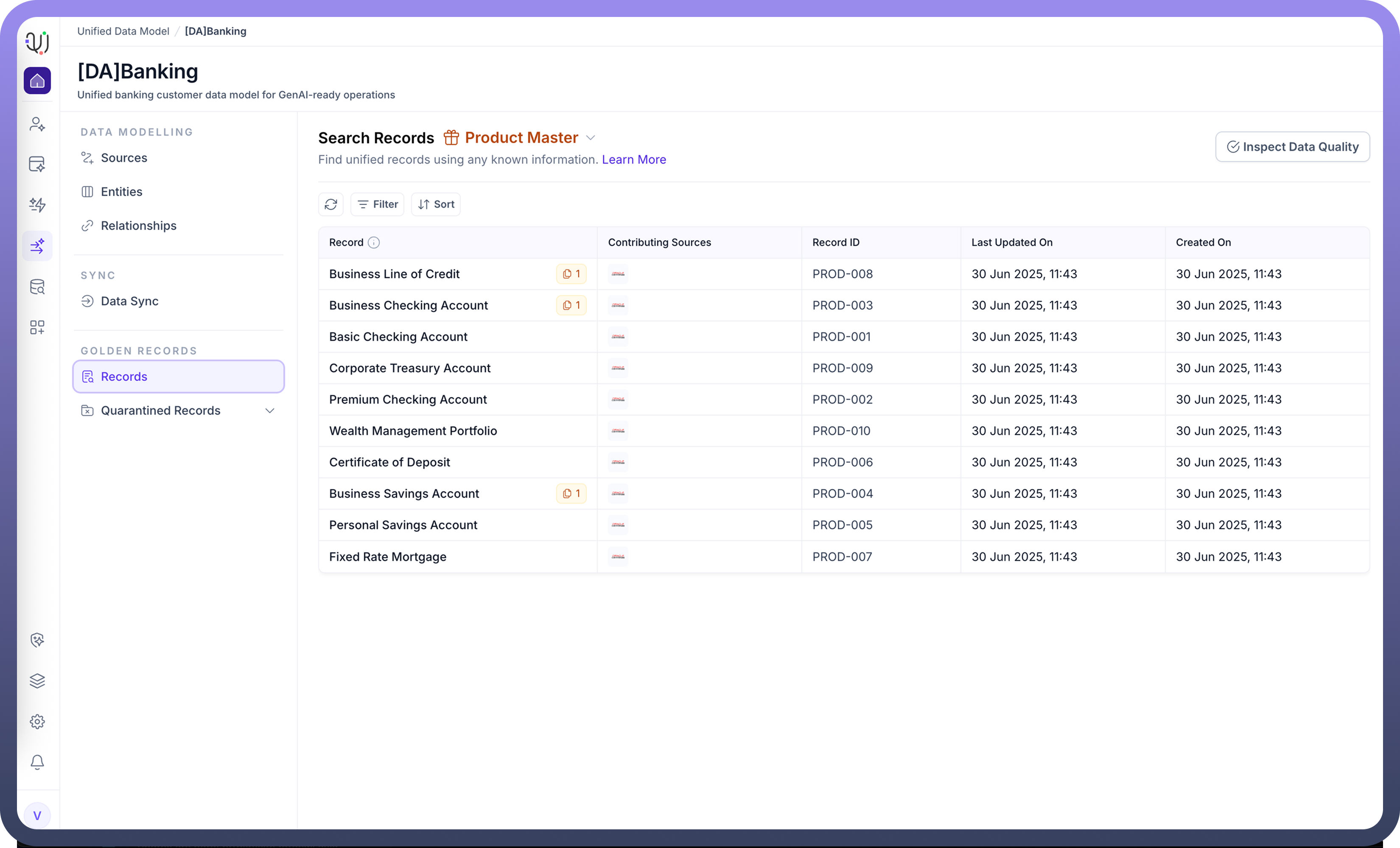Click contributing source icon for Fixed Rate Mortgage

click(x=618, y=557)
